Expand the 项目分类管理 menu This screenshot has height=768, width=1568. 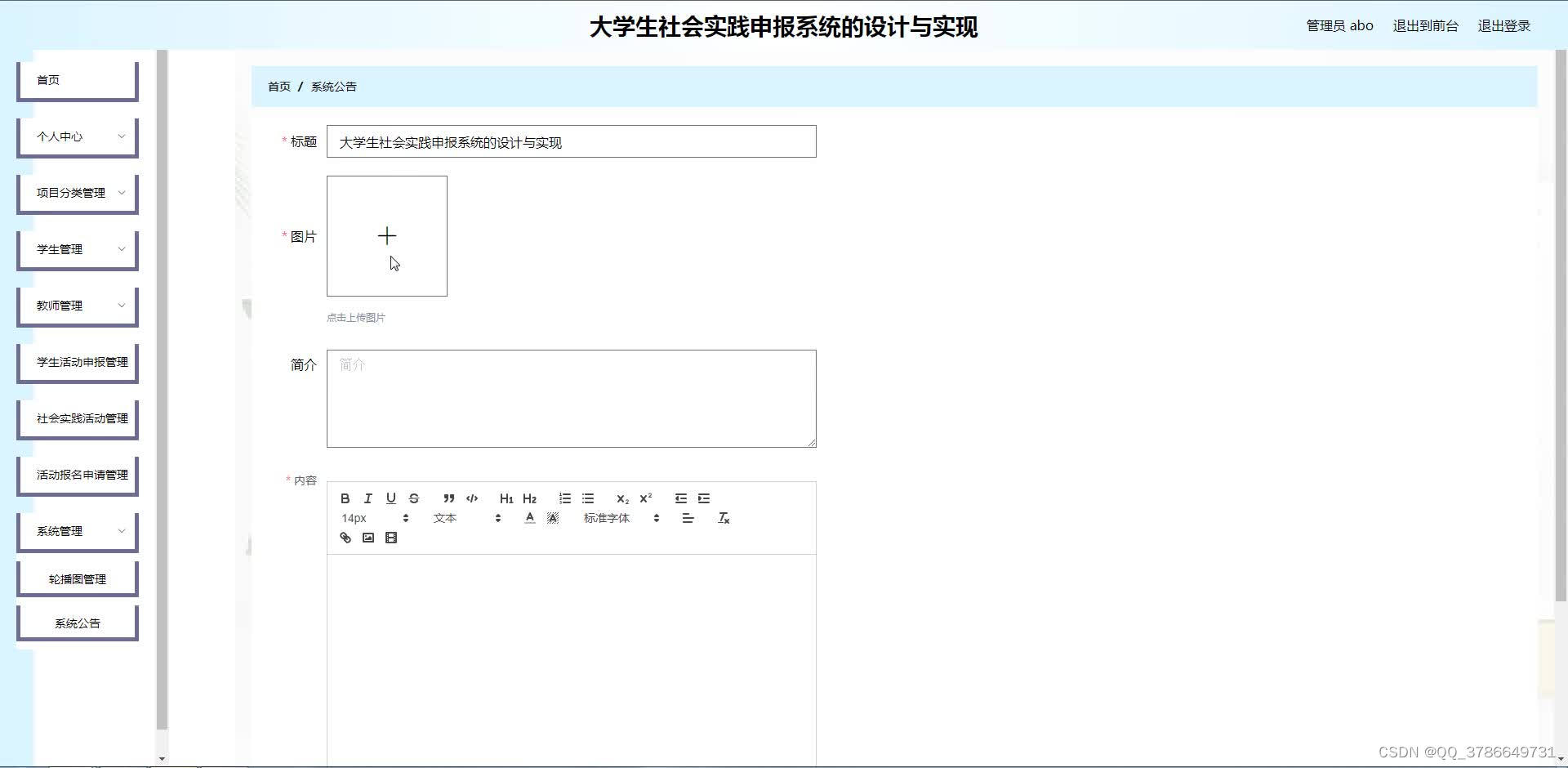78,193
